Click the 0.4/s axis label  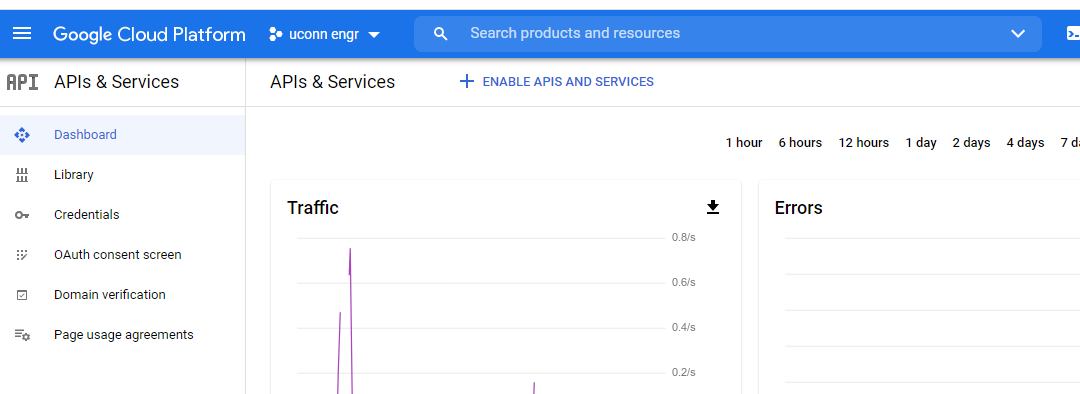coord(683,327)
